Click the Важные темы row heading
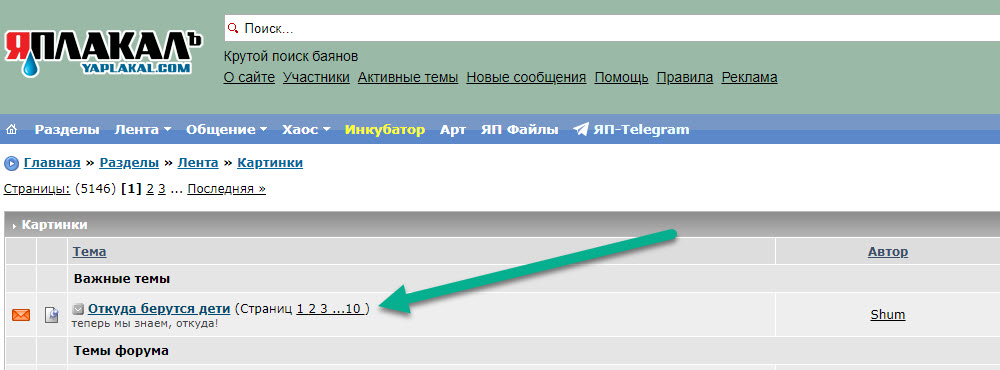1000x370 pixels. [122, 279]
